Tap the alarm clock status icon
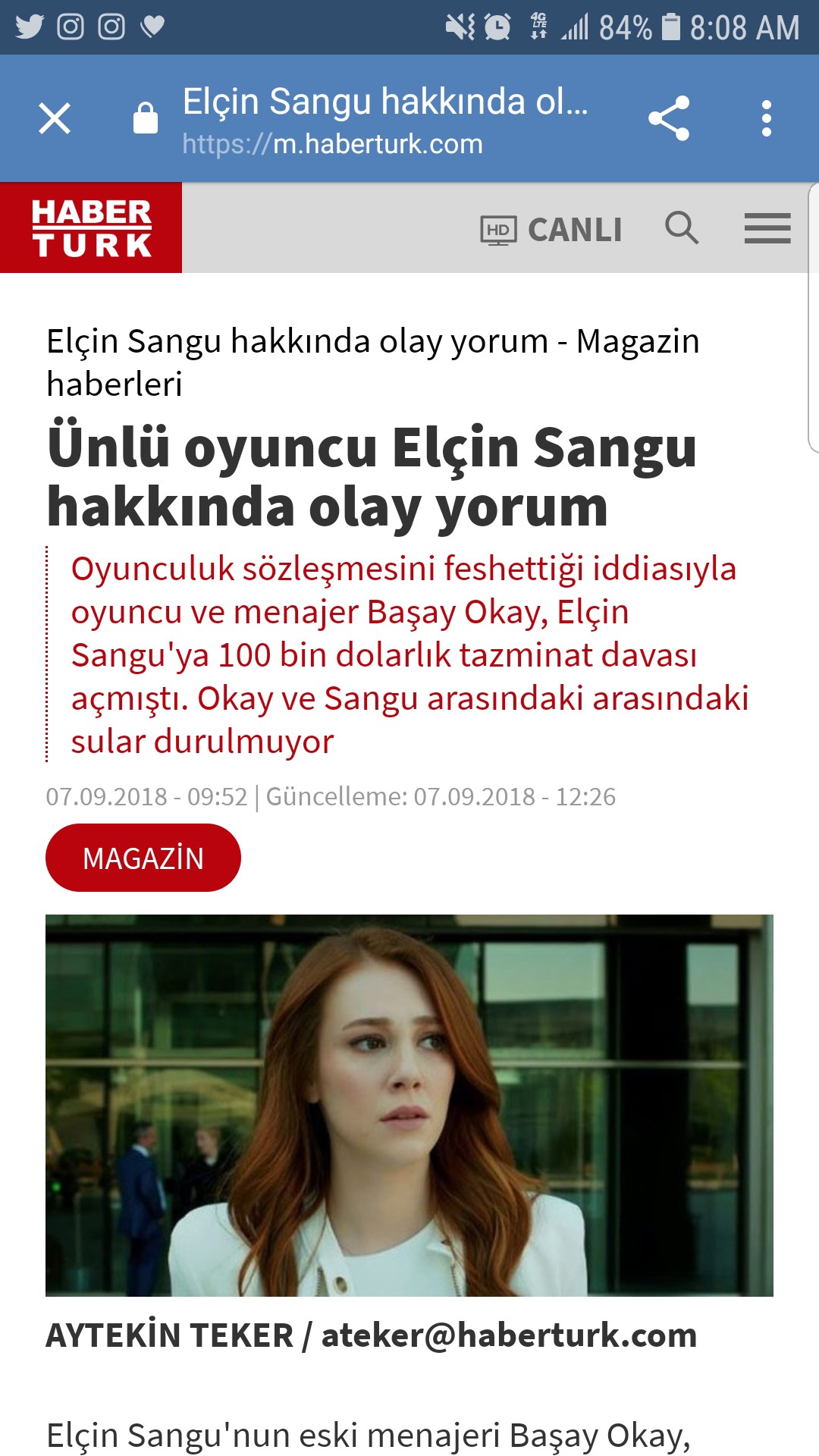The height and width of the screenshot is (1456, 819). pos(497,27)
